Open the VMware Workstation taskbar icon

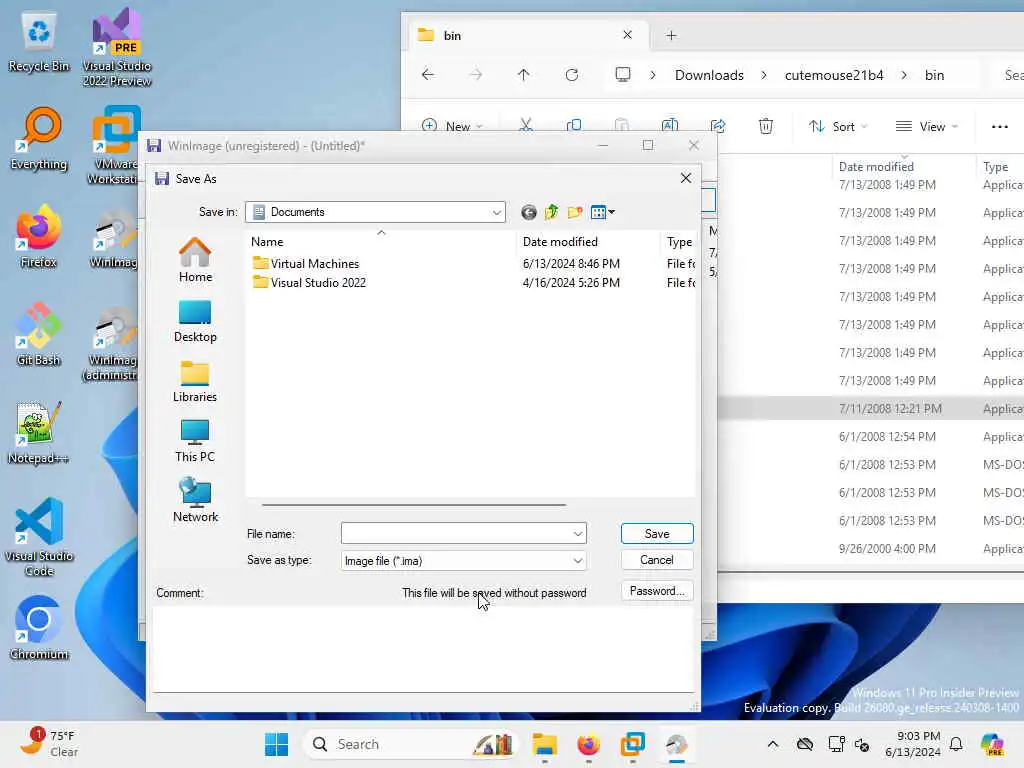point(633,744)
